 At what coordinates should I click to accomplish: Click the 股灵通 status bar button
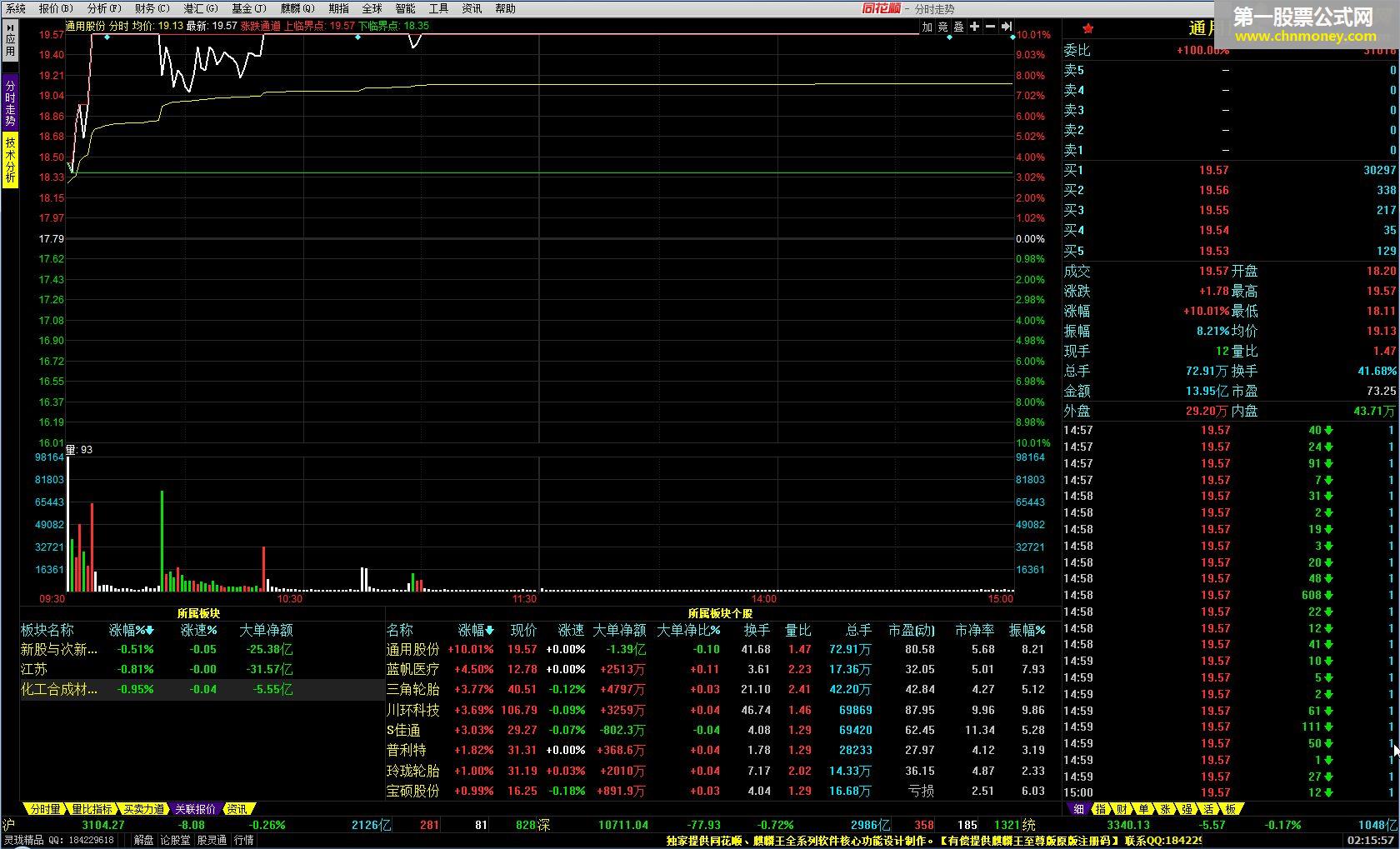[211, 841]
